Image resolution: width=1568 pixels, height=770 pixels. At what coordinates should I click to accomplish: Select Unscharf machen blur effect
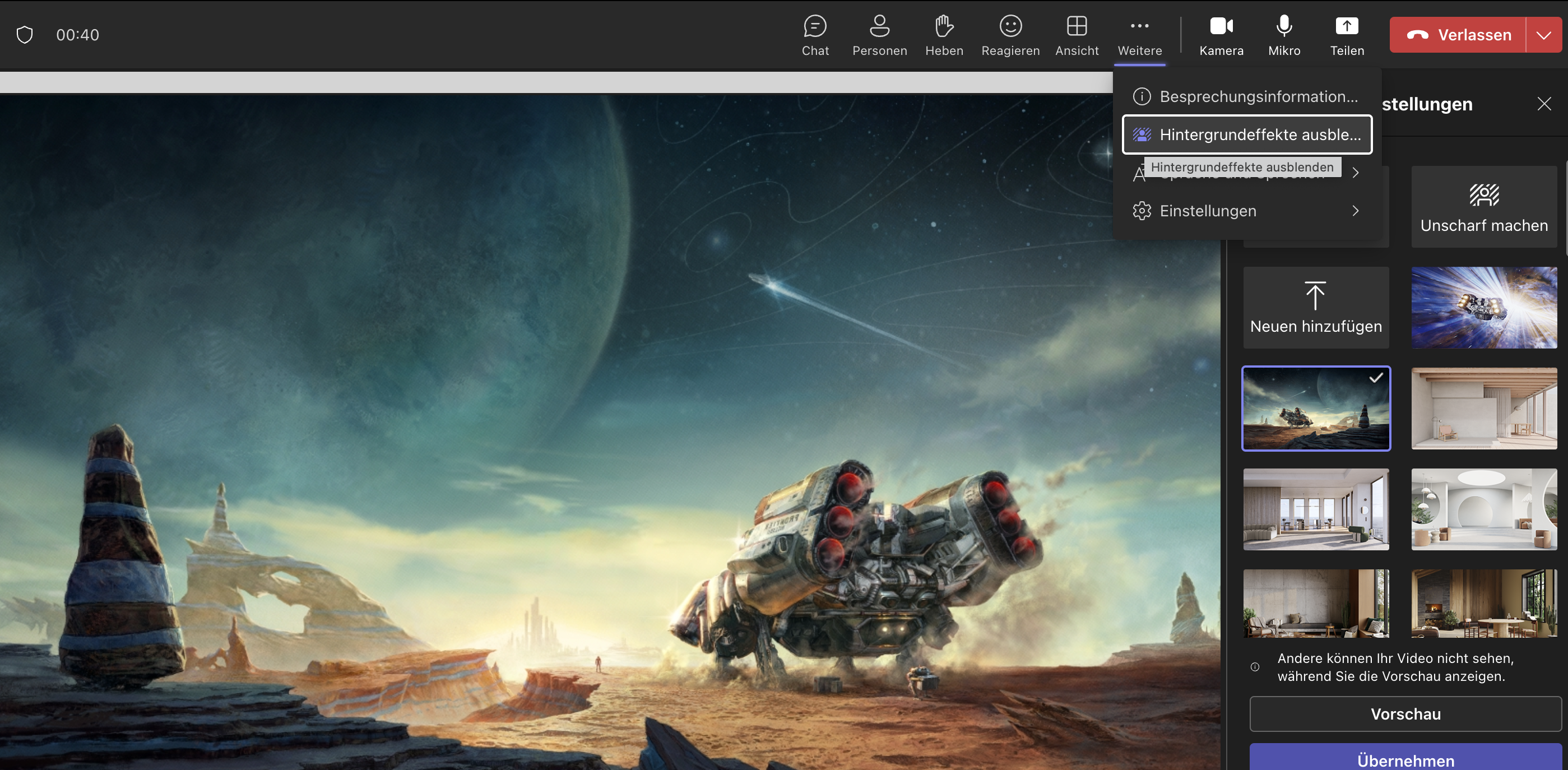click(1483, 207)
